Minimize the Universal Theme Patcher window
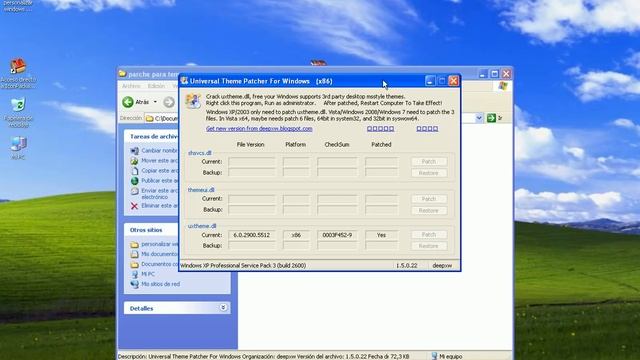The image size is (640, 360). [x=430, y=81]
